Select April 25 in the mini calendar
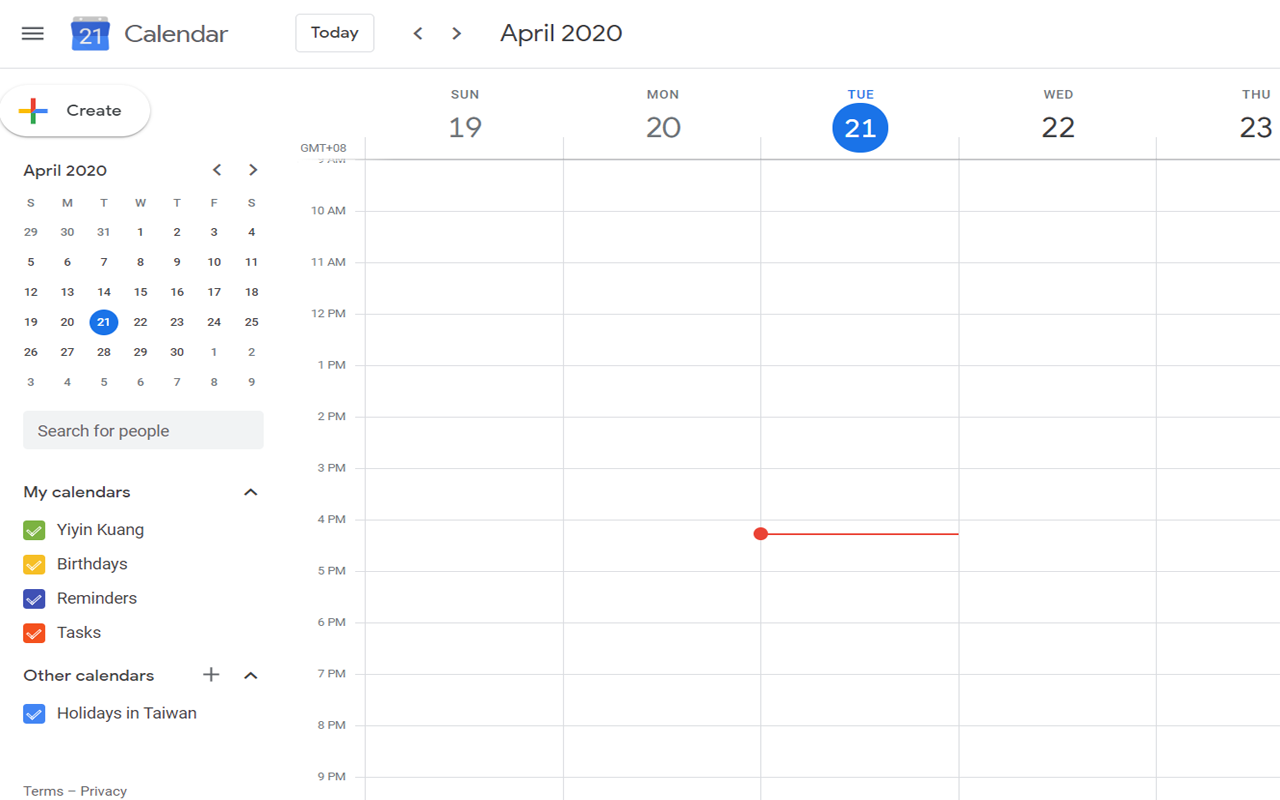Image resolution: width=1280 pixels, height=800 pixels. tap(251, 322)
